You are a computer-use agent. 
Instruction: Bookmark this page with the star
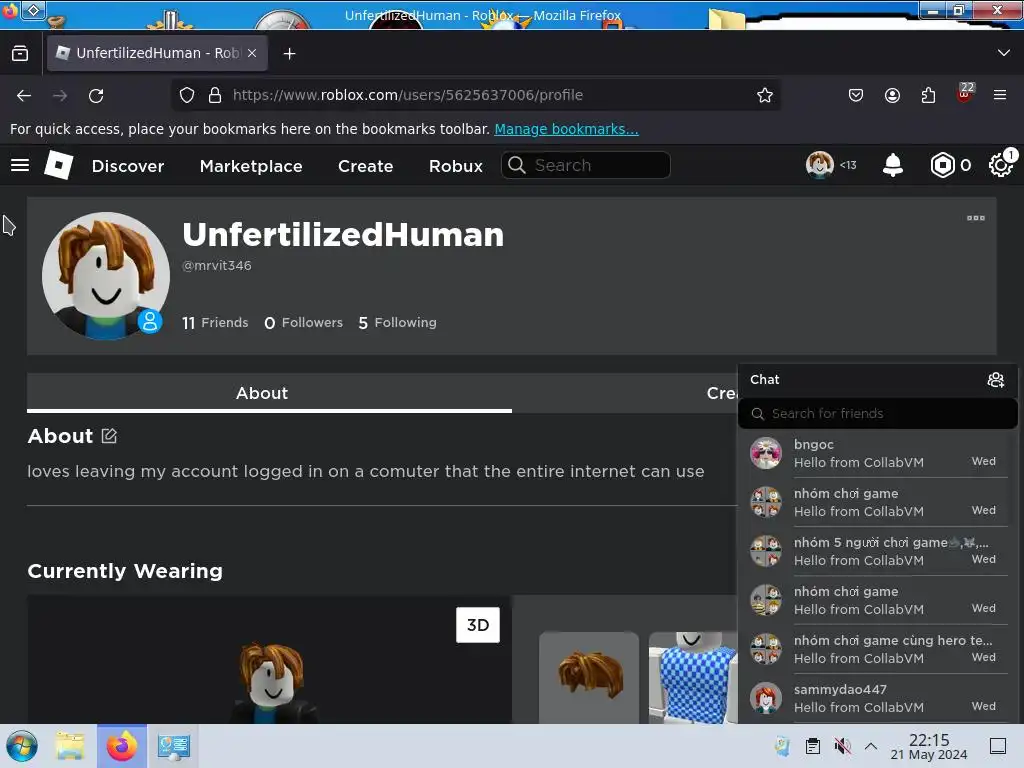click(x=765, y=95)
